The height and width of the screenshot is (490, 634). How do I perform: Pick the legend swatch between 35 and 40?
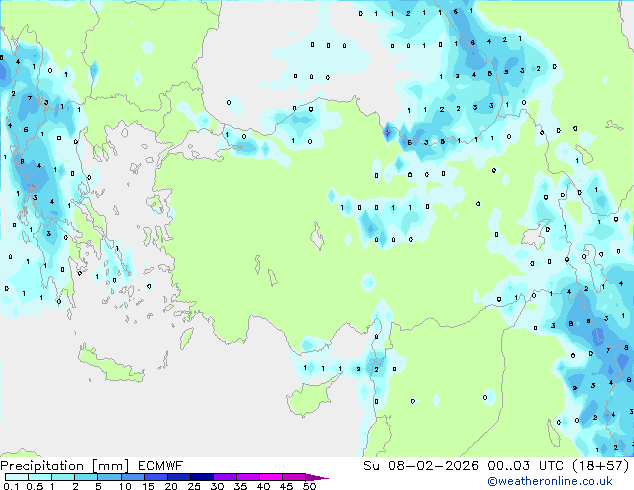pyautogui.click(x=248, y=477)
